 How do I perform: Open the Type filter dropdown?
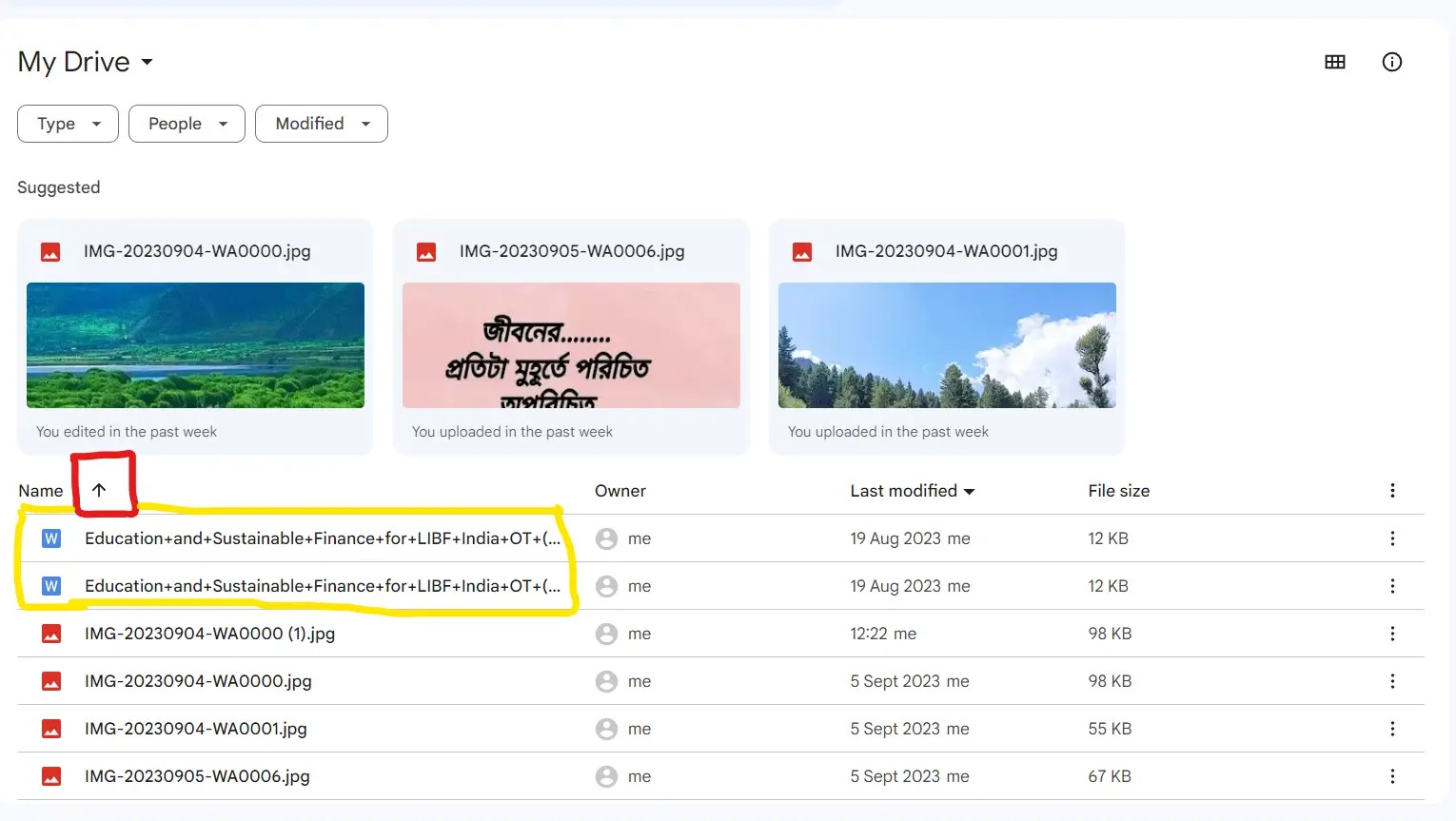pyautogui.click(x=67, y=124)
